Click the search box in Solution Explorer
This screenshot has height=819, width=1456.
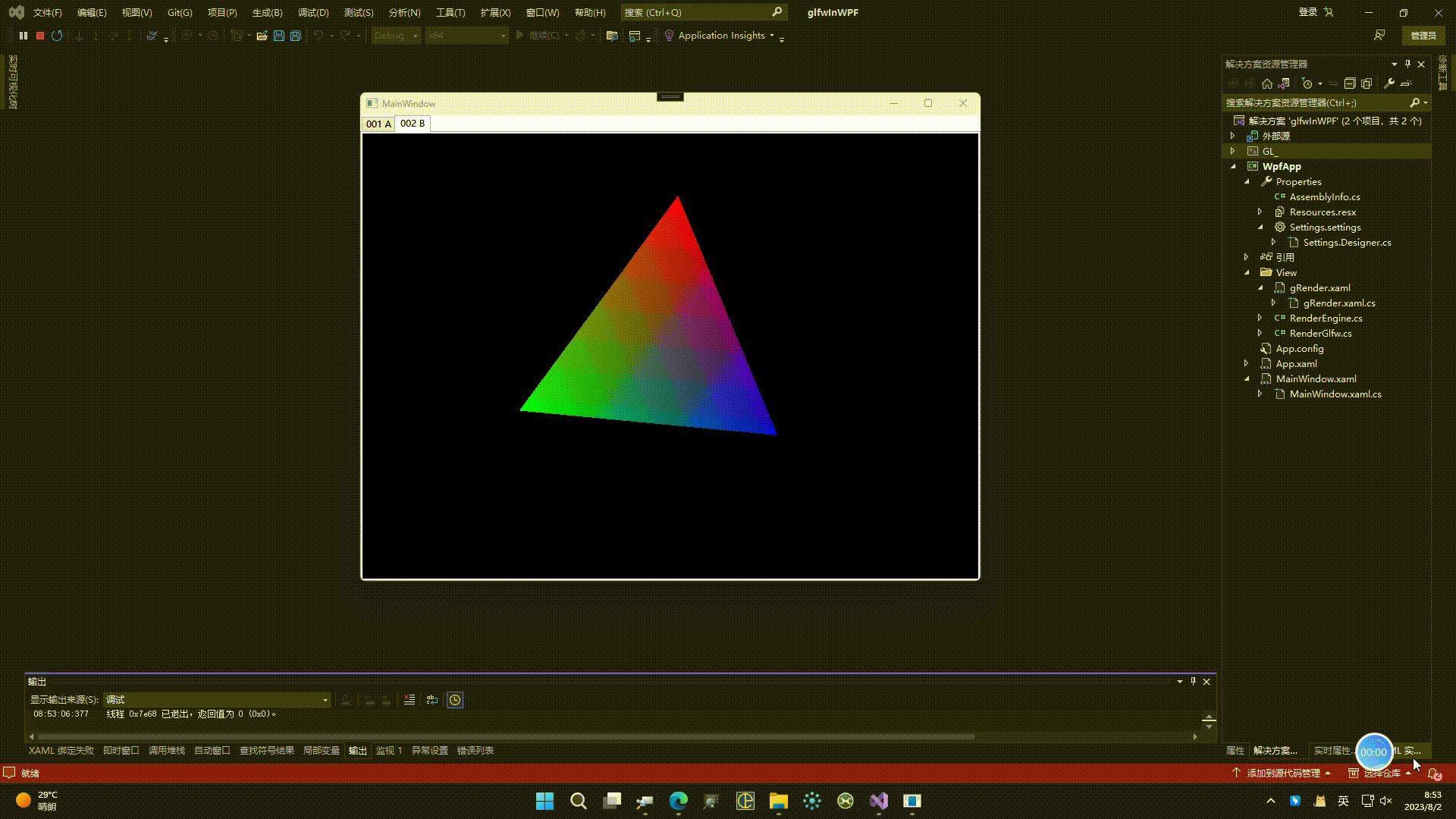pyautogui.click(x=1319, y=102)
